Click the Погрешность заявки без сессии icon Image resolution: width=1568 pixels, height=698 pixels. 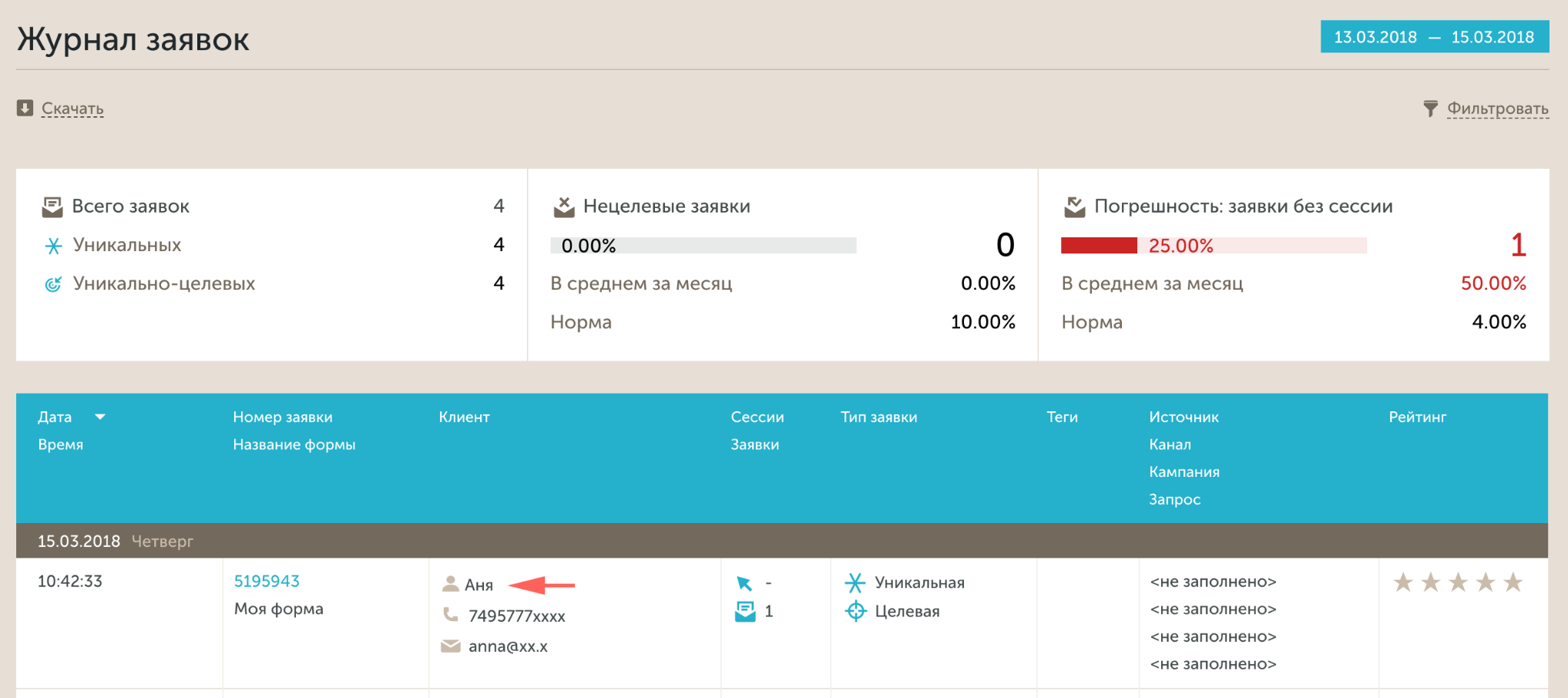tap(1075, 206)
